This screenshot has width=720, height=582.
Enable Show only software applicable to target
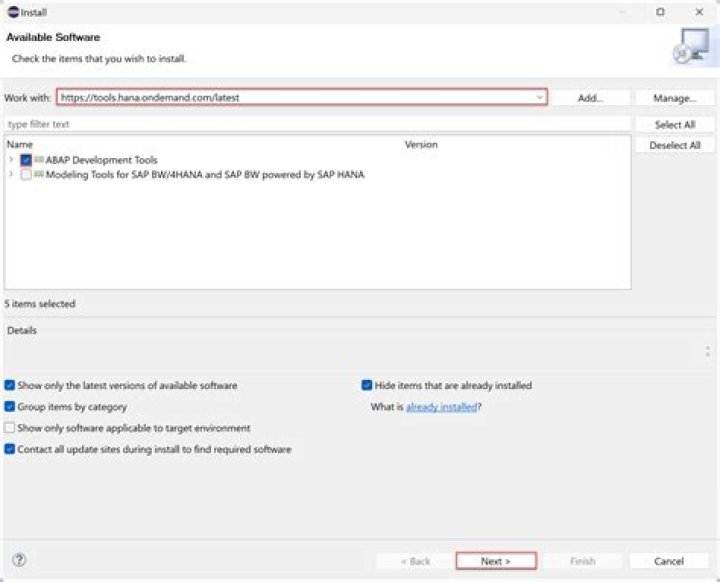point(10,428)
